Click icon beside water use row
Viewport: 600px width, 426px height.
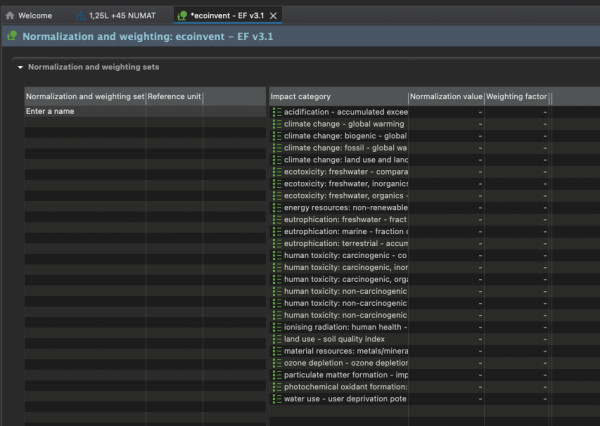pos(277,399)
